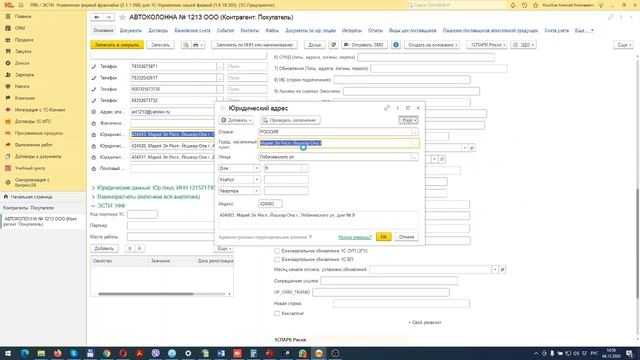Open the Продажи sidebar section

[x=24, y=40]
